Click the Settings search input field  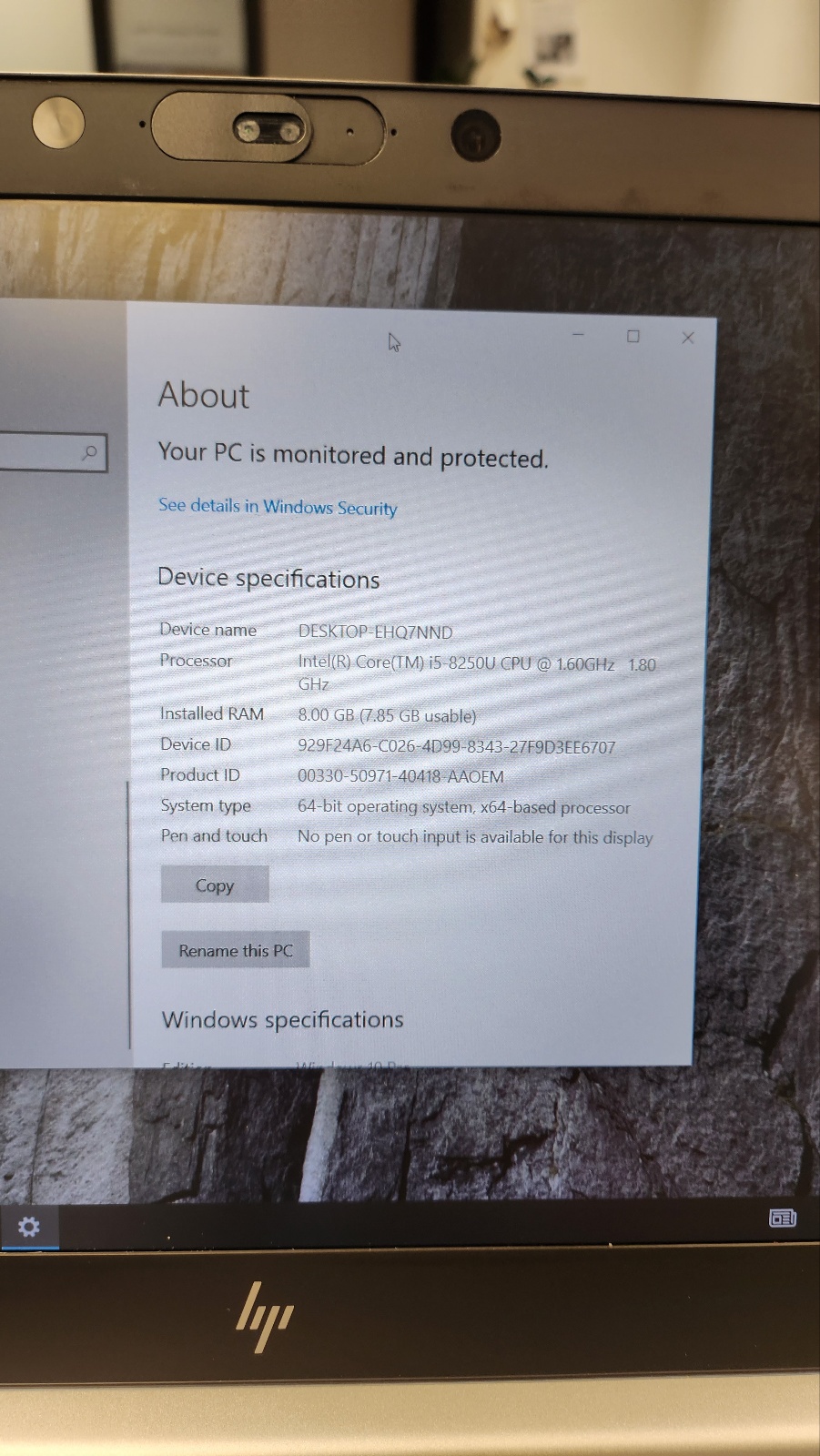pyautogui.click(x=53, y=452)
